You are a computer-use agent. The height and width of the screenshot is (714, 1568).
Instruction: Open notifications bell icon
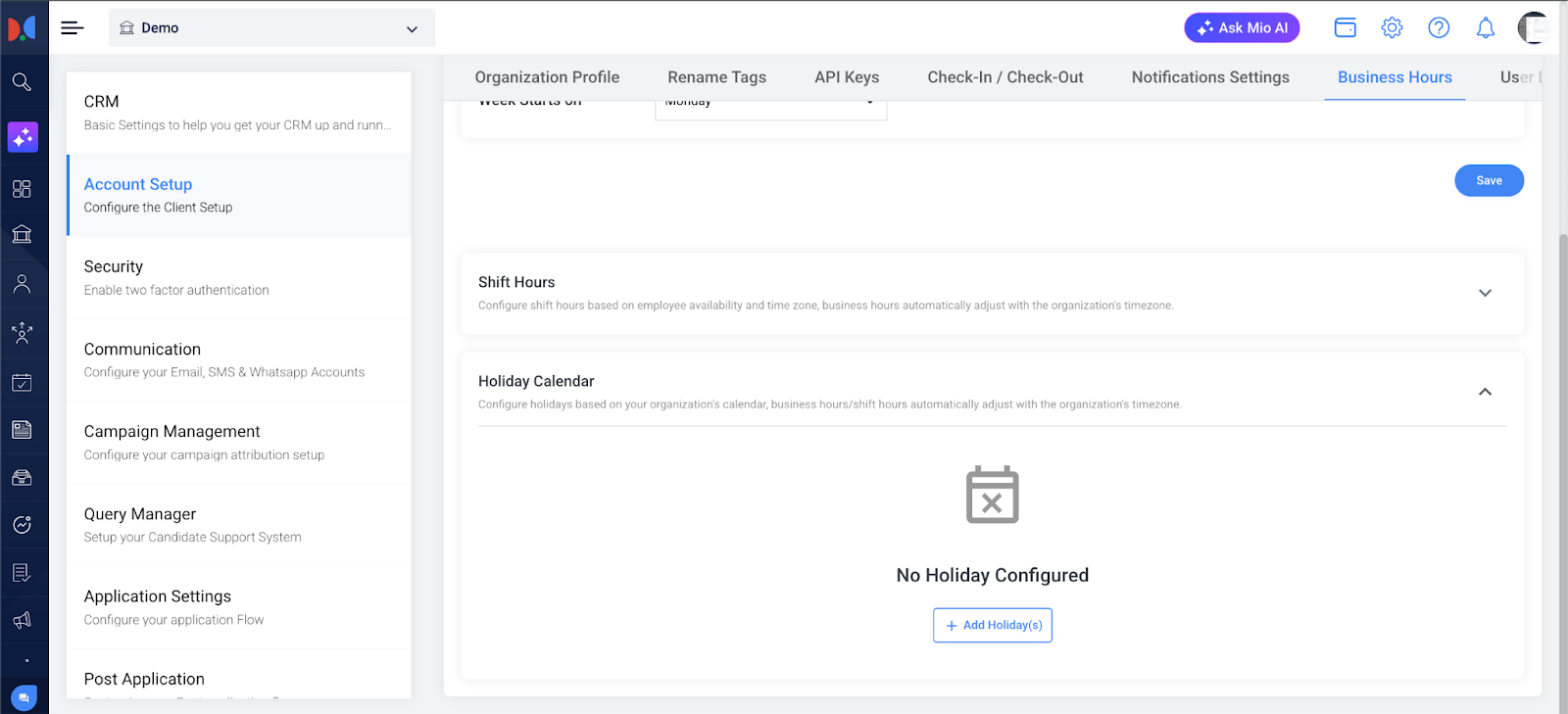pos(1485,28)
